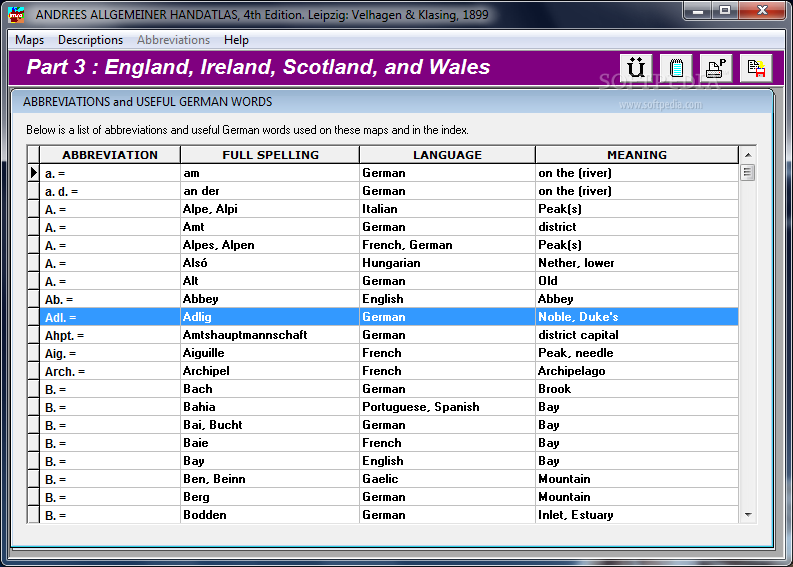The image size is (793, 567).
Task: Open the notepad icon in toolbar
Action: 676,68
